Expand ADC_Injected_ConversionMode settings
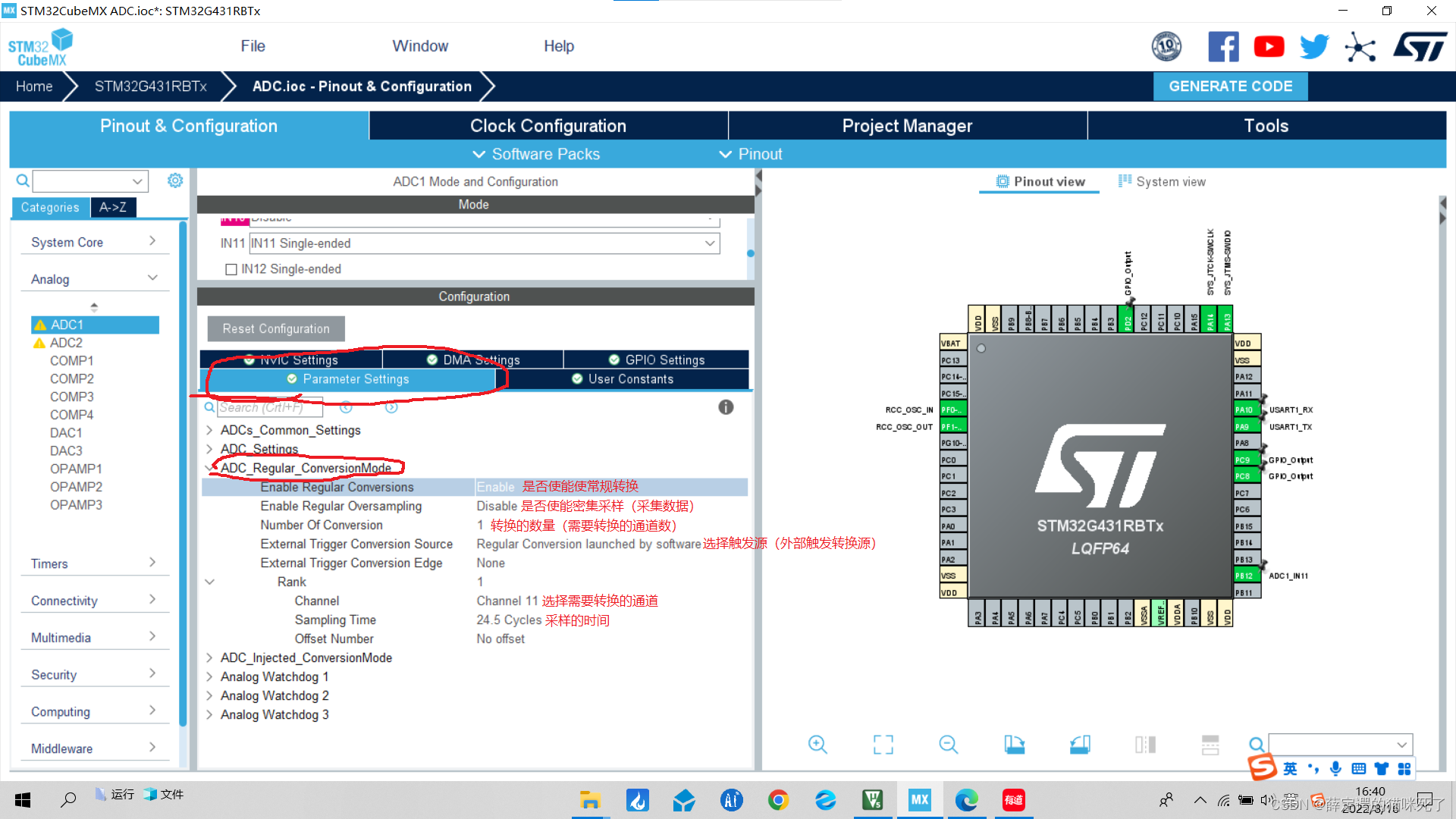The width and height of the screenshot is (1456, 819). point(210,657)
